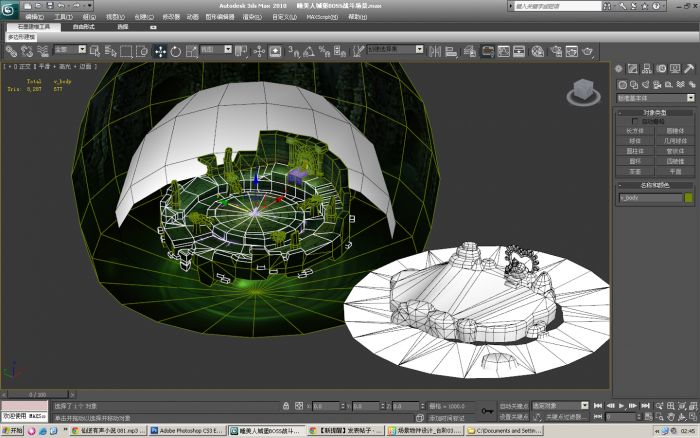The width and height of the screenshot is (700, 438).
Task: Click Use Pivot Point Center icon
Action: click(x=241, y=51)
